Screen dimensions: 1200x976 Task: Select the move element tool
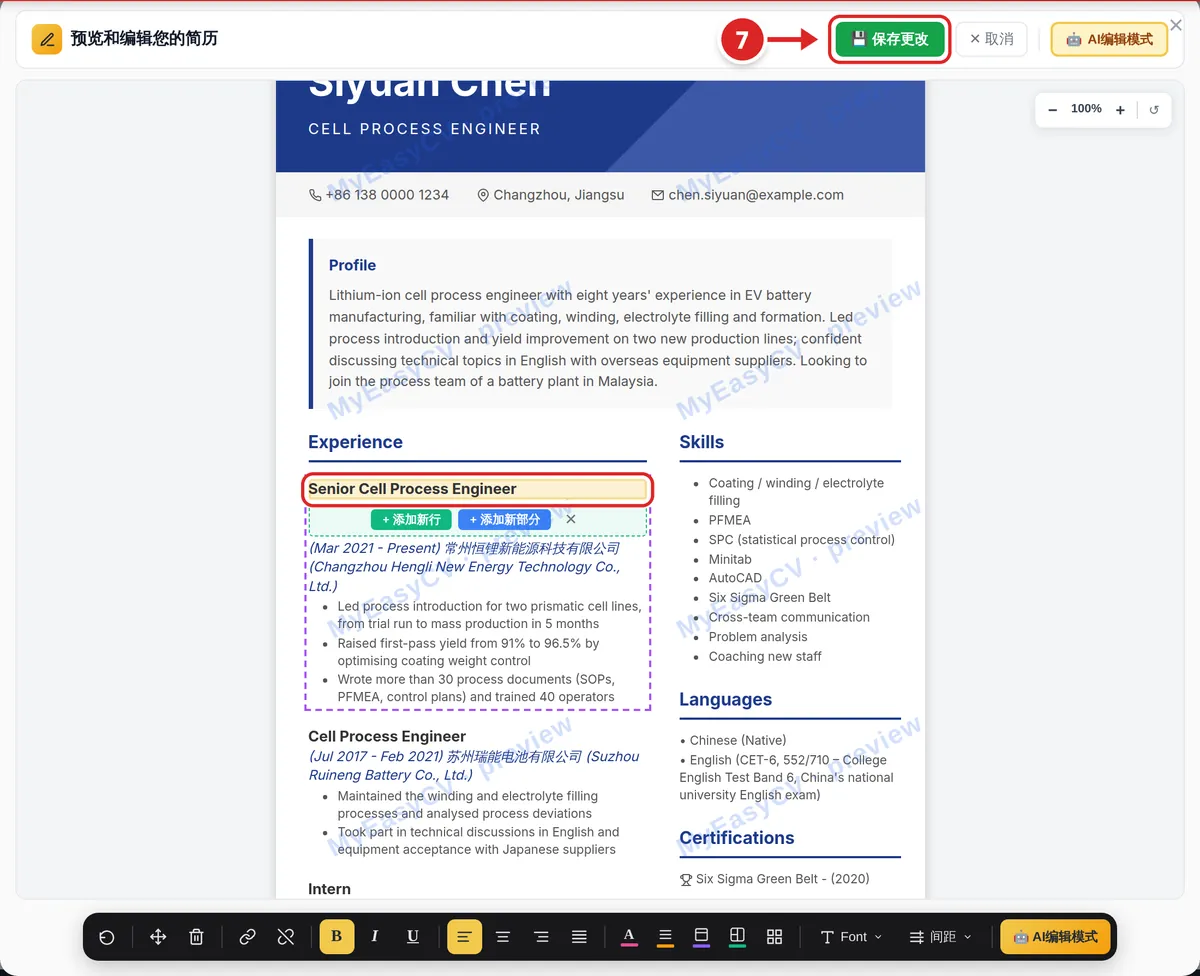(158, 937)
